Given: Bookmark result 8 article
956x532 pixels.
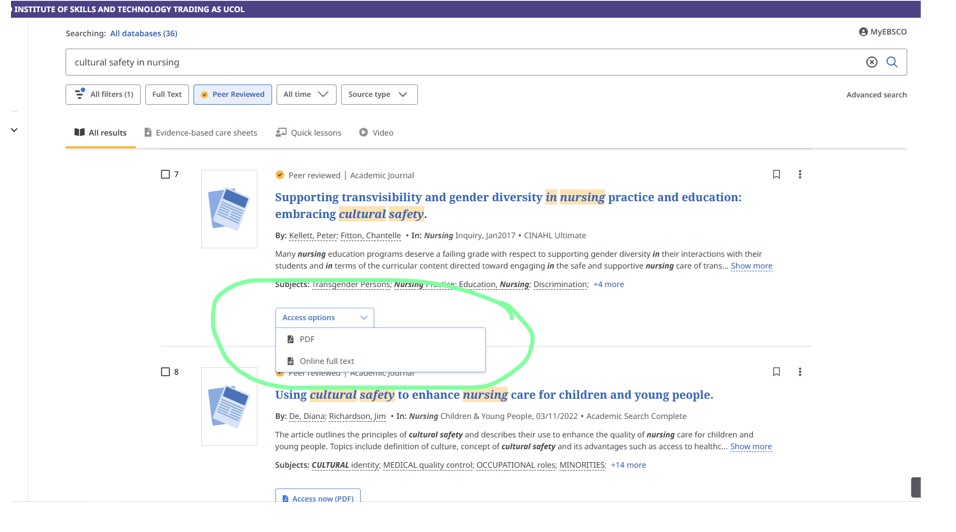Looking at the screenshot, I should coord(776,372).
